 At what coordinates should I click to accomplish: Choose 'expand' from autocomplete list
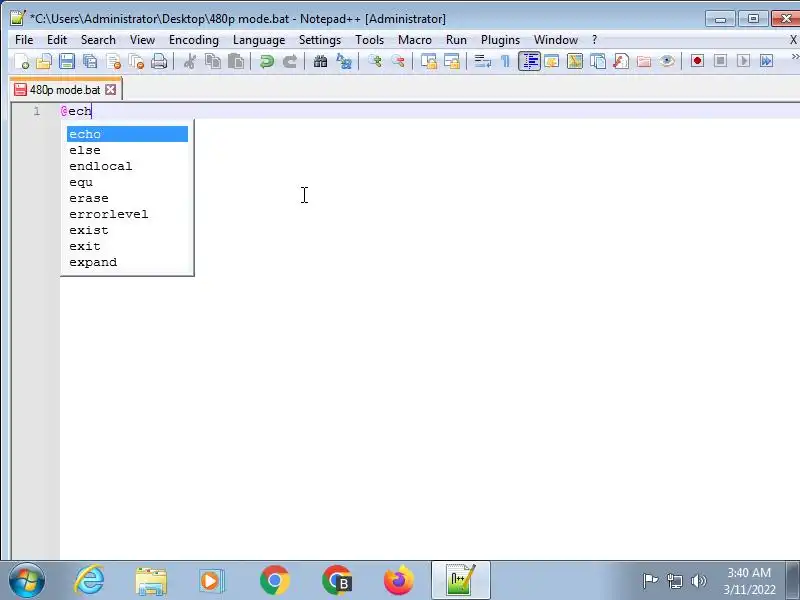(x=128, y=262)
